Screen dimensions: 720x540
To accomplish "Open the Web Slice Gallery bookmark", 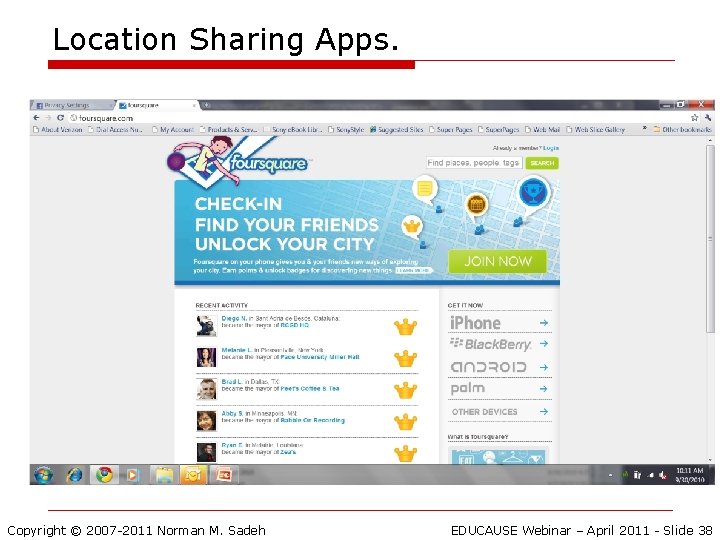I will [596, 129].
